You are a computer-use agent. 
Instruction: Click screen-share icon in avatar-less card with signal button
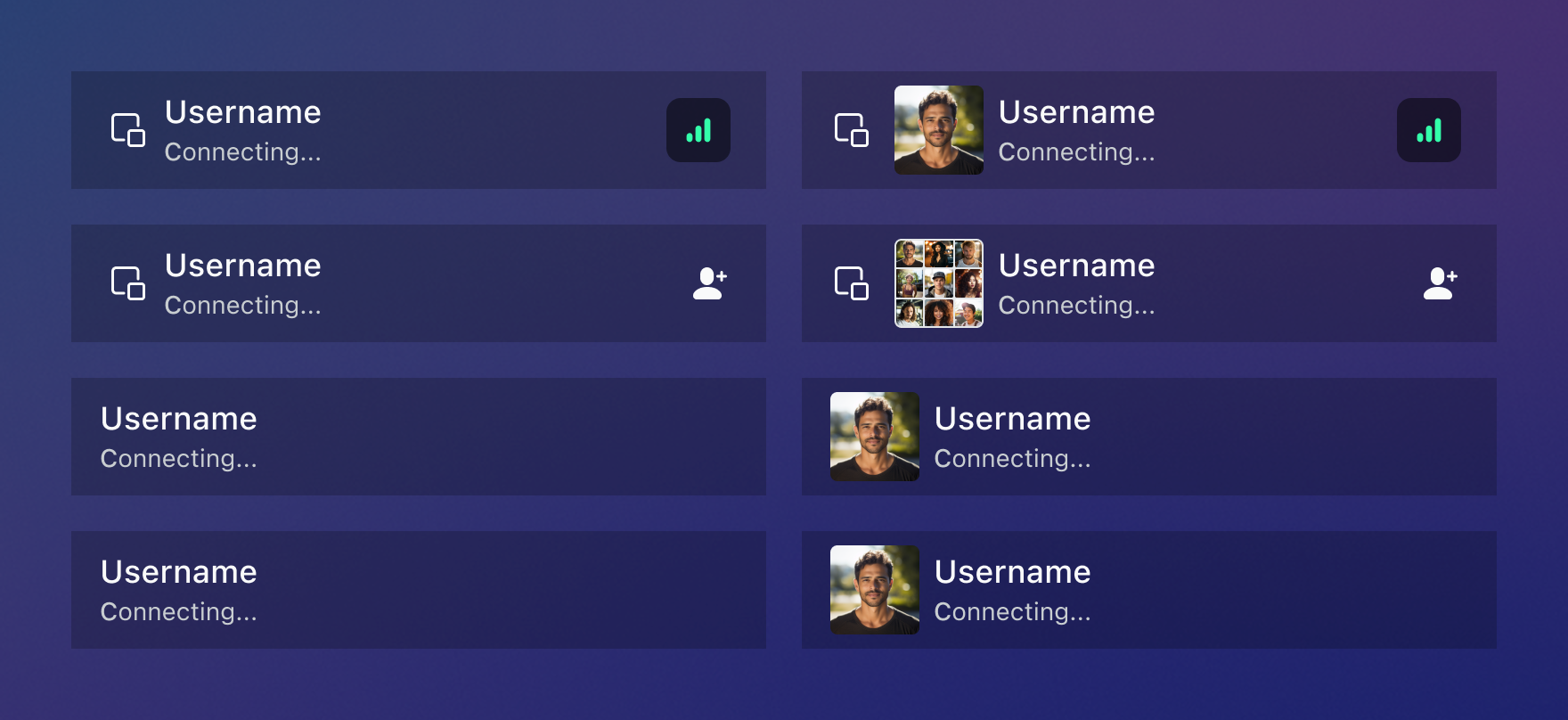[128, 130]
